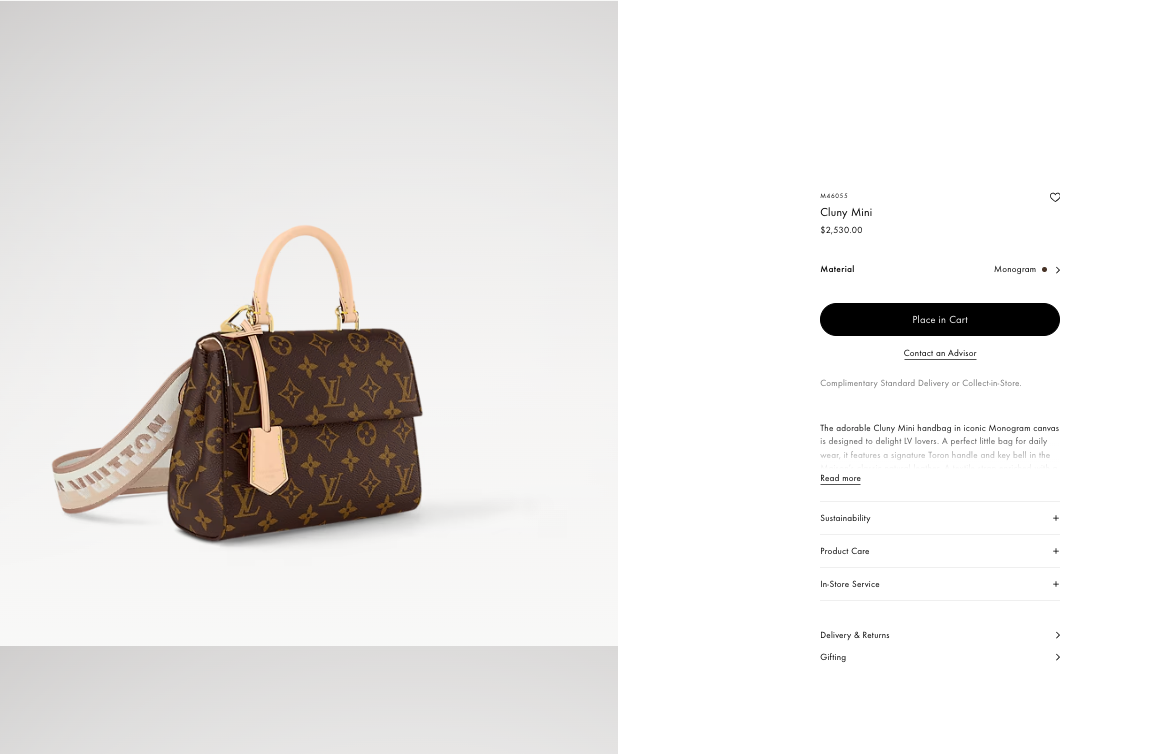Click the Material selector chevron arrow

pyautogui.click(x=1057, y=270)
